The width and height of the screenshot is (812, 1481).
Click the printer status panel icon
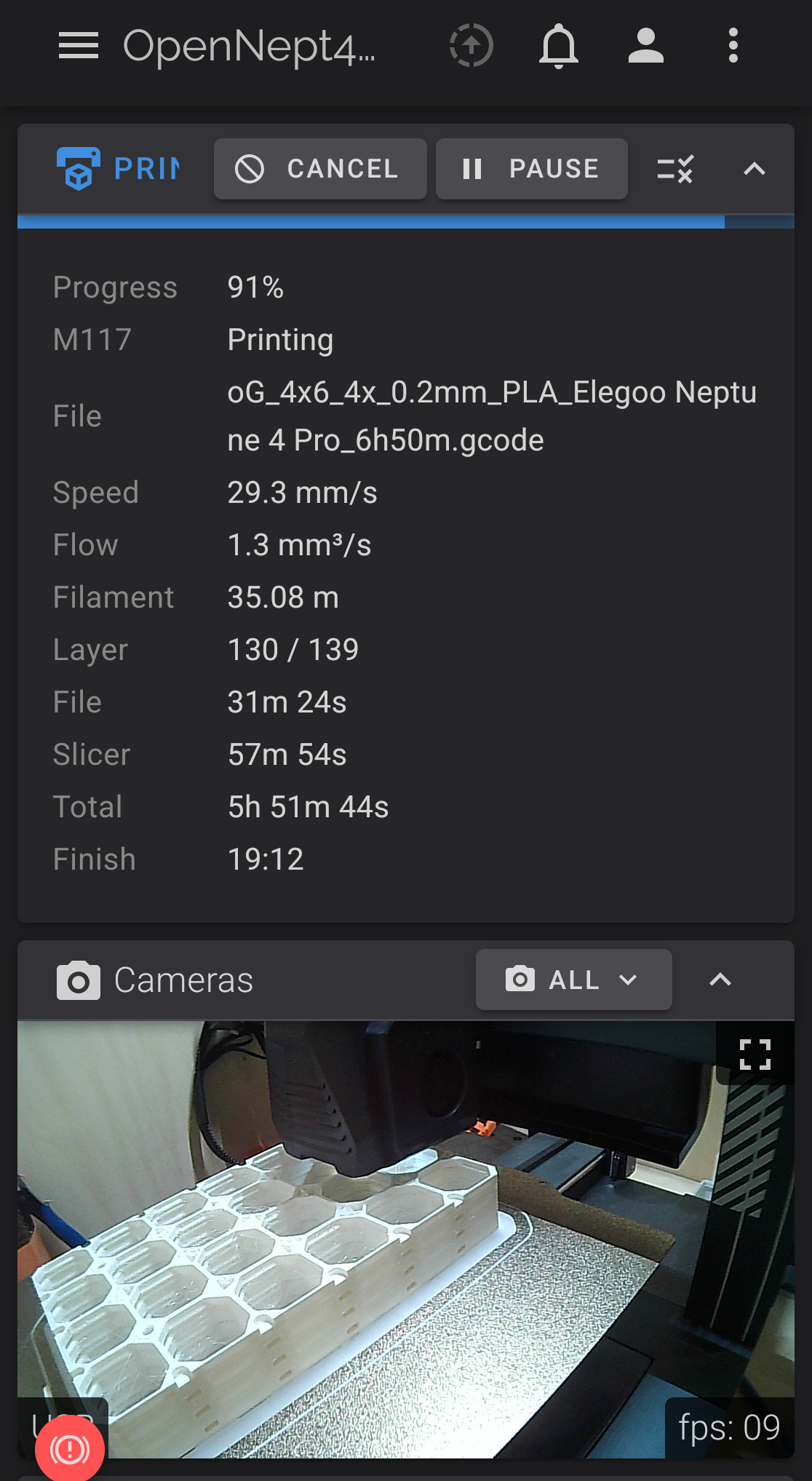coord(79,168)
